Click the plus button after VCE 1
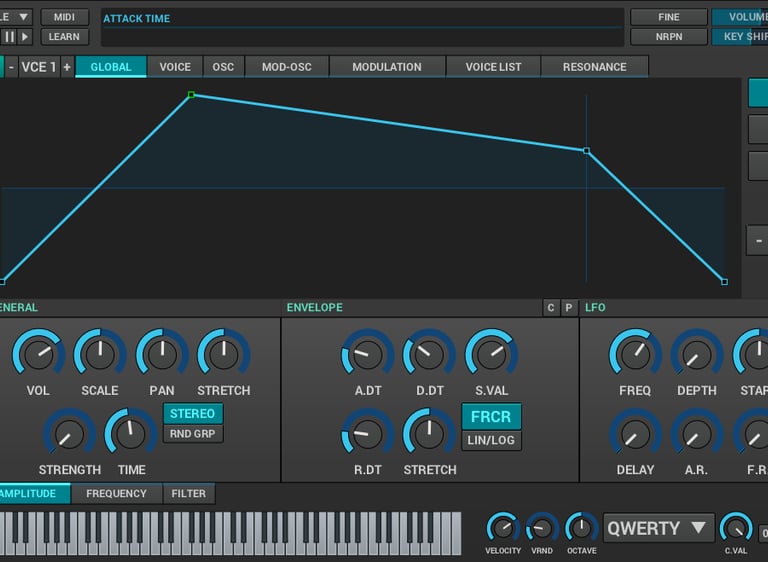The image size is (768, 562). point(67,67)
